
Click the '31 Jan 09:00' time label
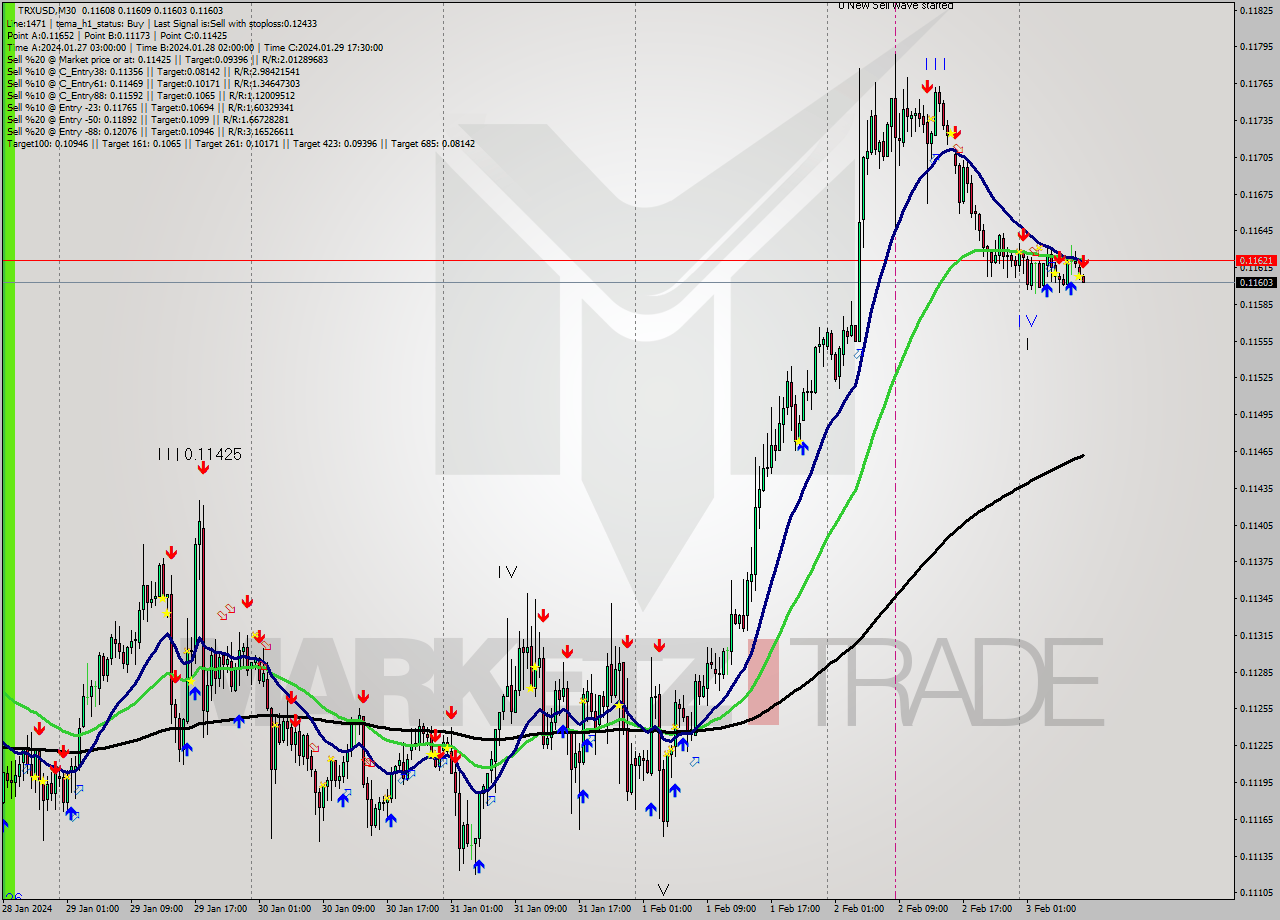[540, 909]
